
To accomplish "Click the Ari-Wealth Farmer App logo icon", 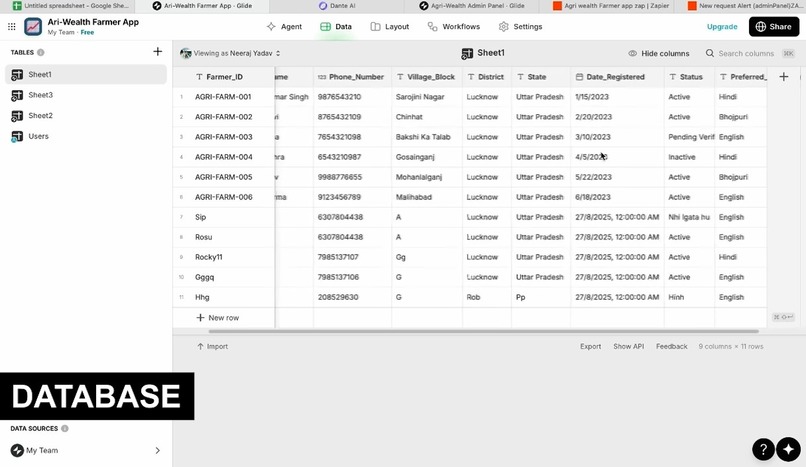I will click(x=33, y=27).
